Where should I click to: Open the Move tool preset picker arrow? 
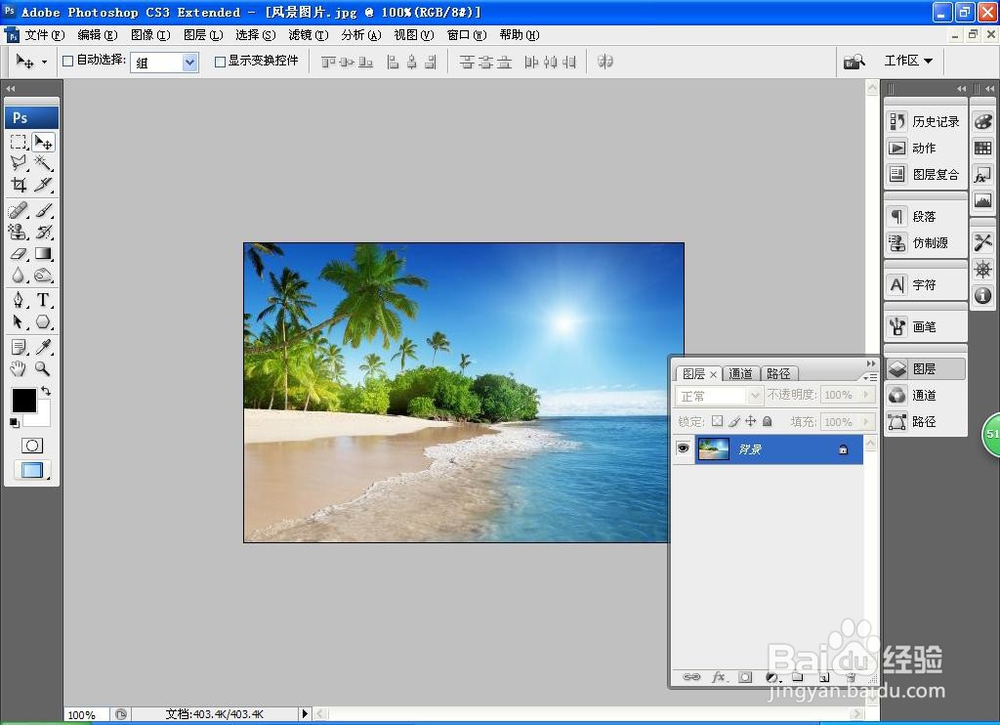pos(44,62)
